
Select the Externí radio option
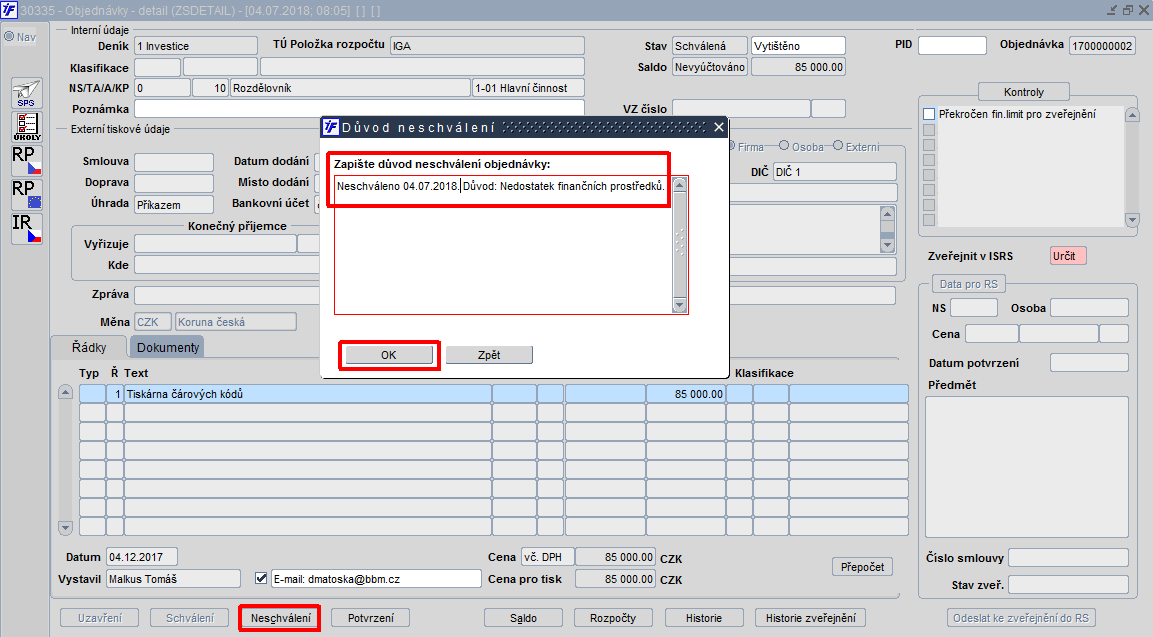(x=838, y=146)
